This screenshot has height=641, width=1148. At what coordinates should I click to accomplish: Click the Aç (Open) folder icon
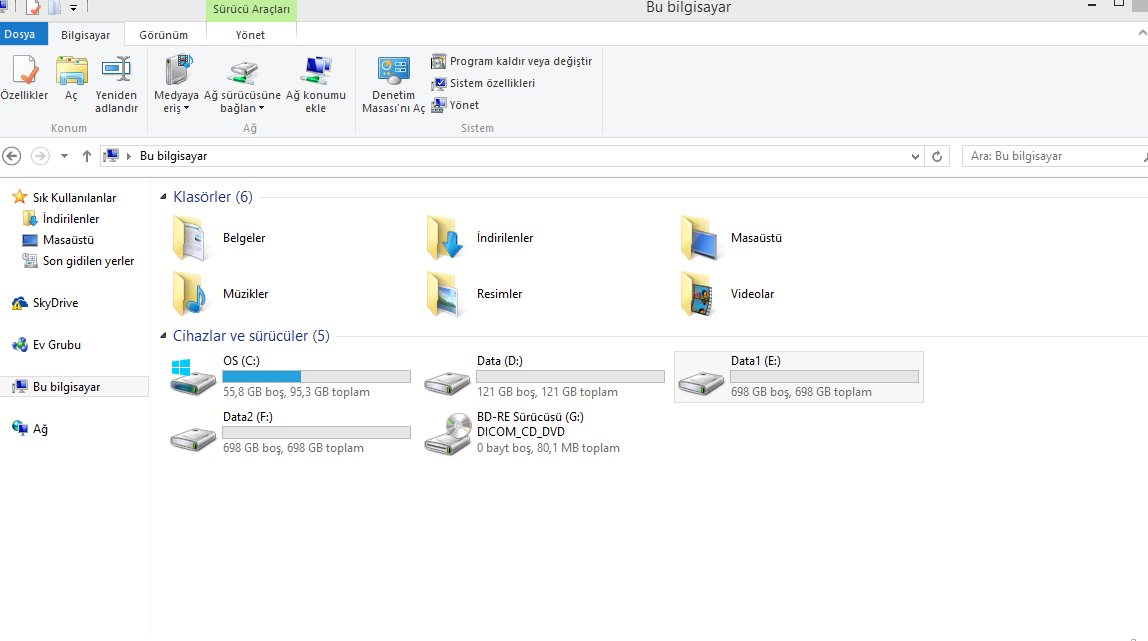(72, 70)
